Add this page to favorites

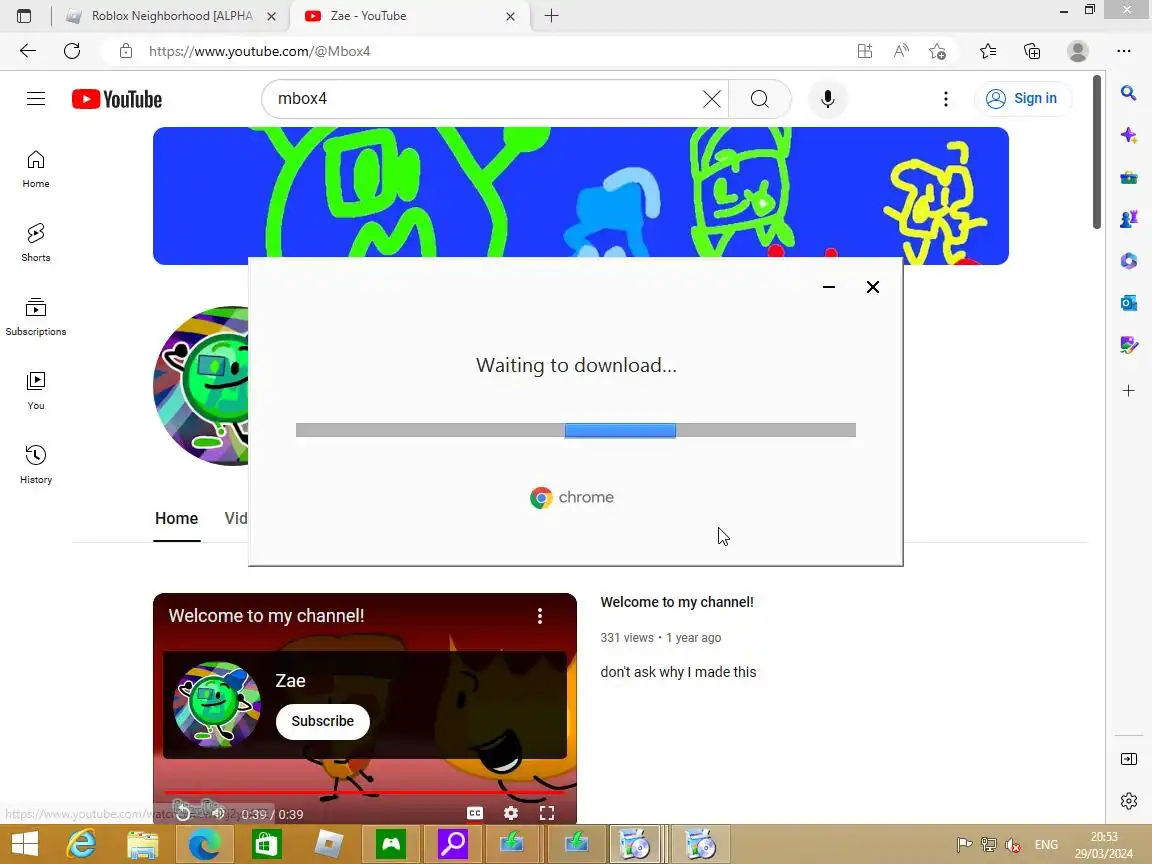(x=937, y=51)
